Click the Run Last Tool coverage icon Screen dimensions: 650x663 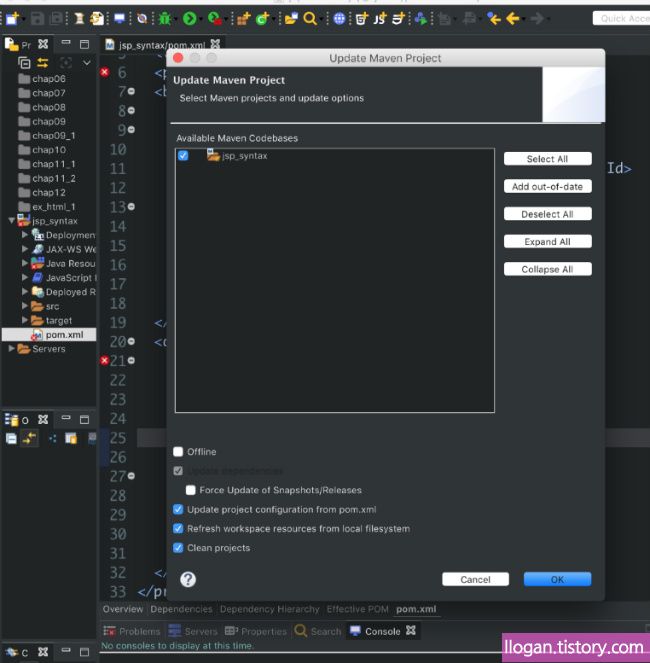point(214,19)
